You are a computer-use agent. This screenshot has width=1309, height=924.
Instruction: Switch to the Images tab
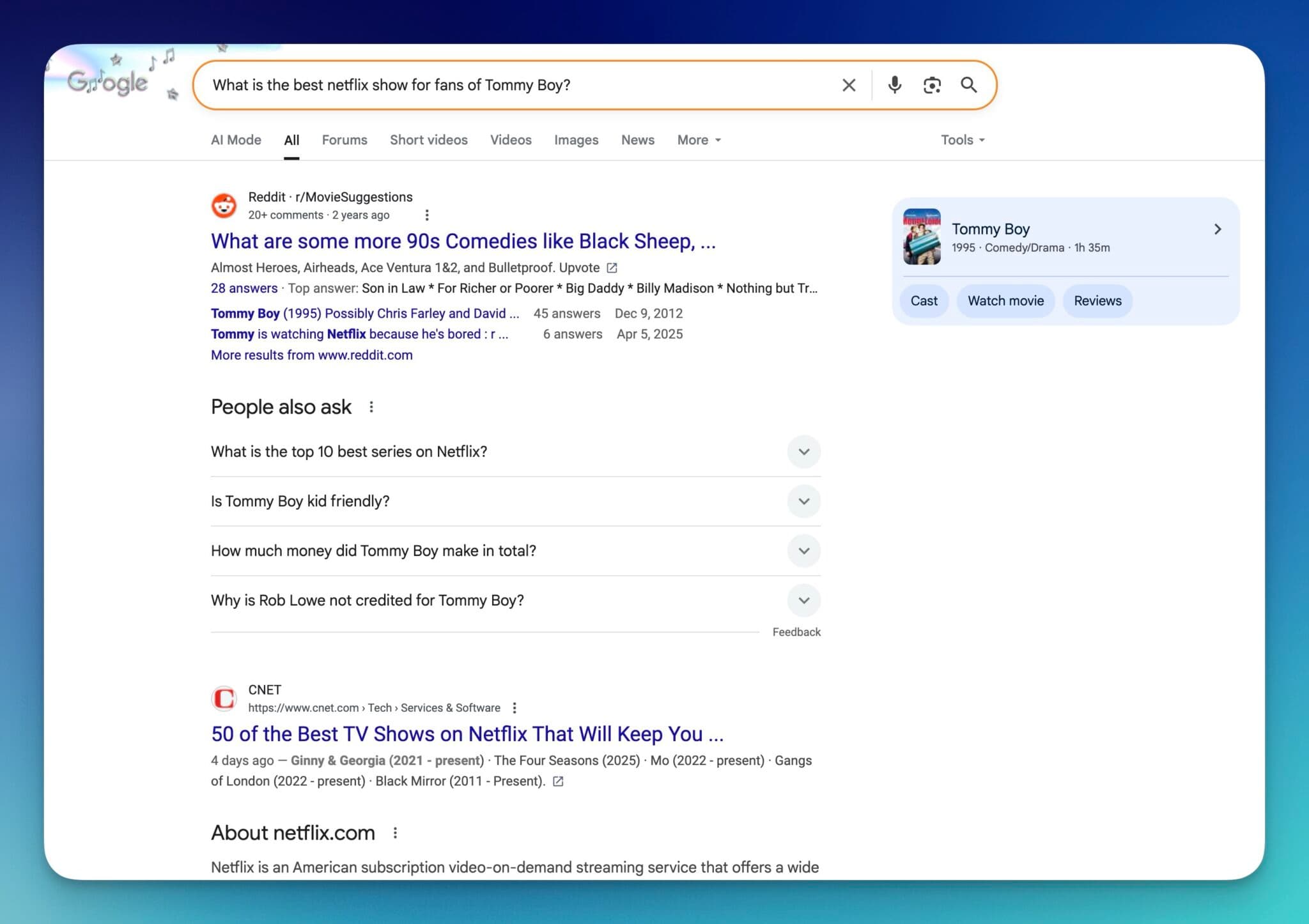coord(576,140)
